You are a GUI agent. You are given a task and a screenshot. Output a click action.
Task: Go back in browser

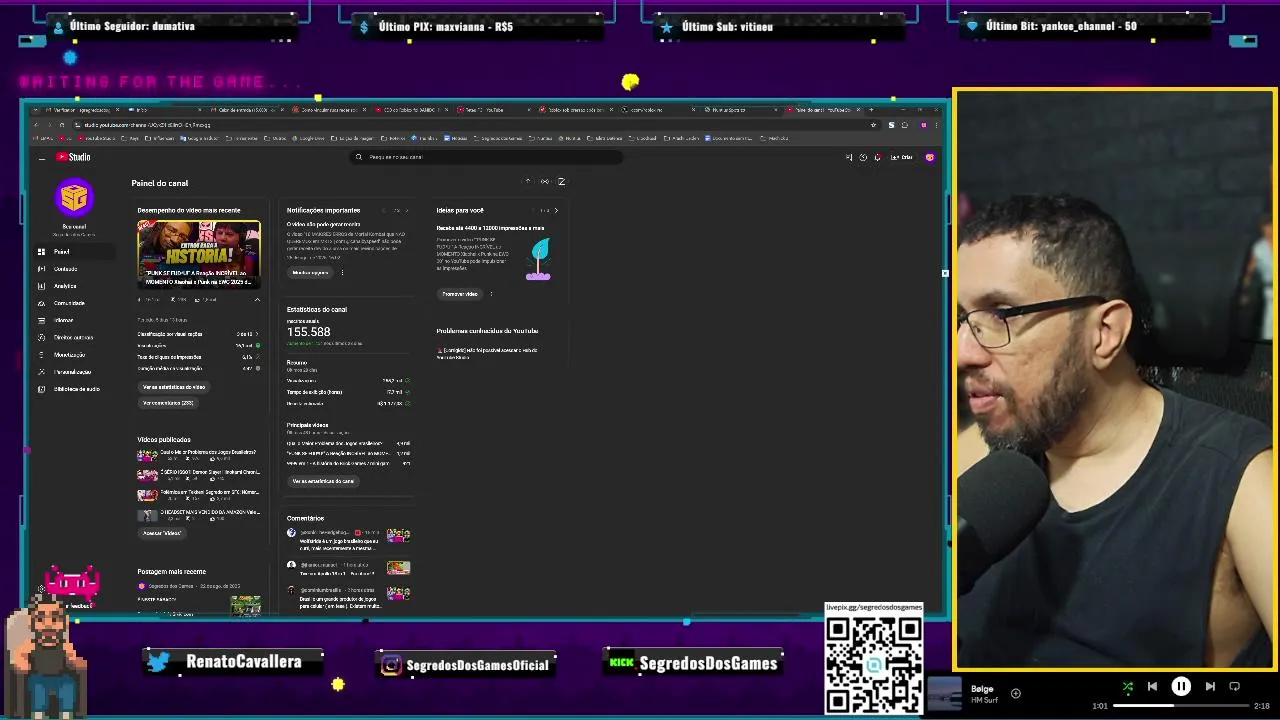[x=37, y=125]
